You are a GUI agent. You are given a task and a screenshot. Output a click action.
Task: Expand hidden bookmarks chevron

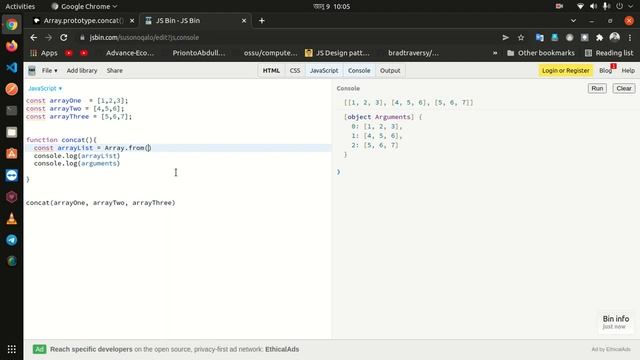(495, 53)
